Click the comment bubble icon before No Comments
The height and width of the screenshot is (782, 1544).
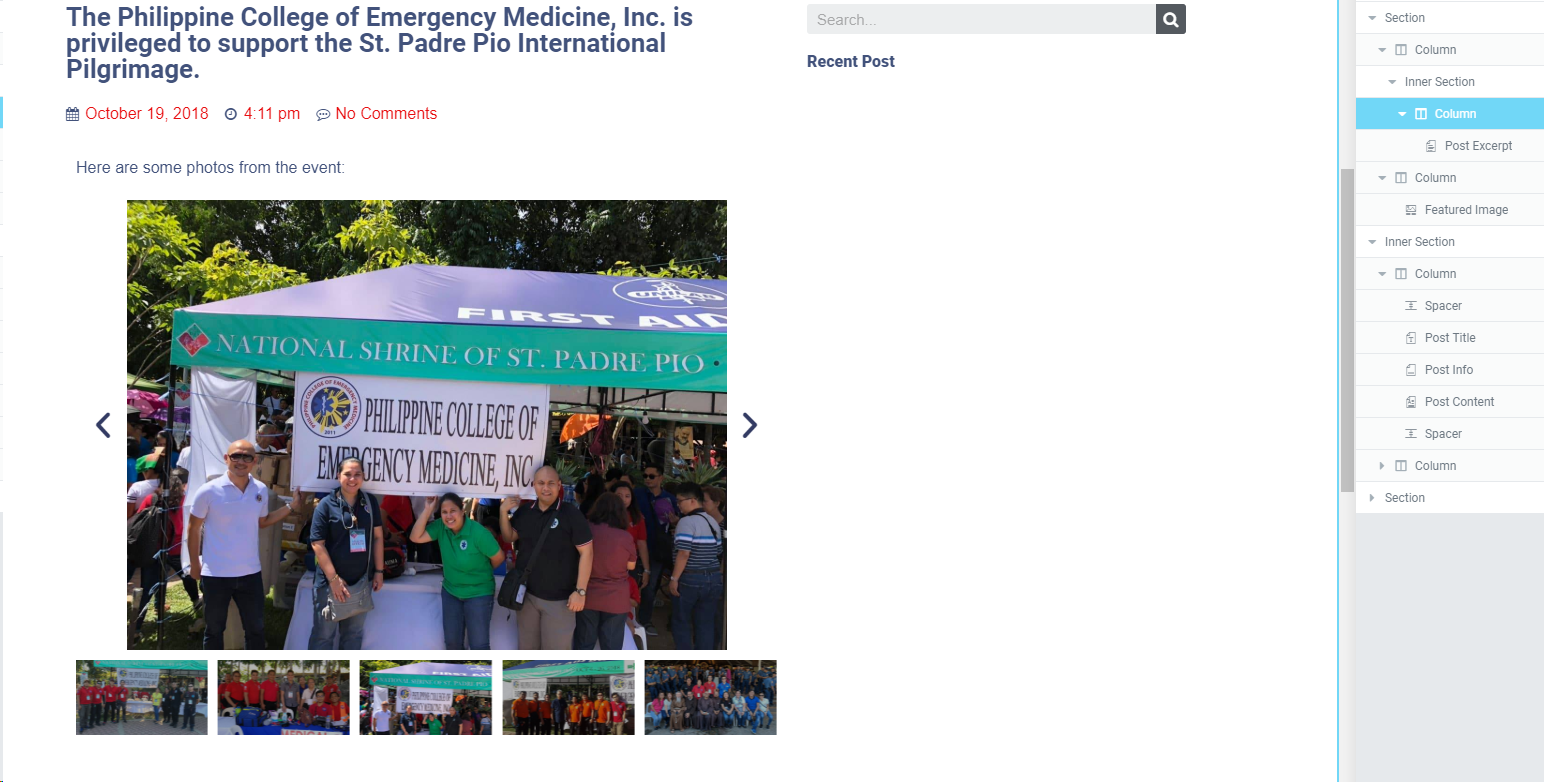[323, 114]
